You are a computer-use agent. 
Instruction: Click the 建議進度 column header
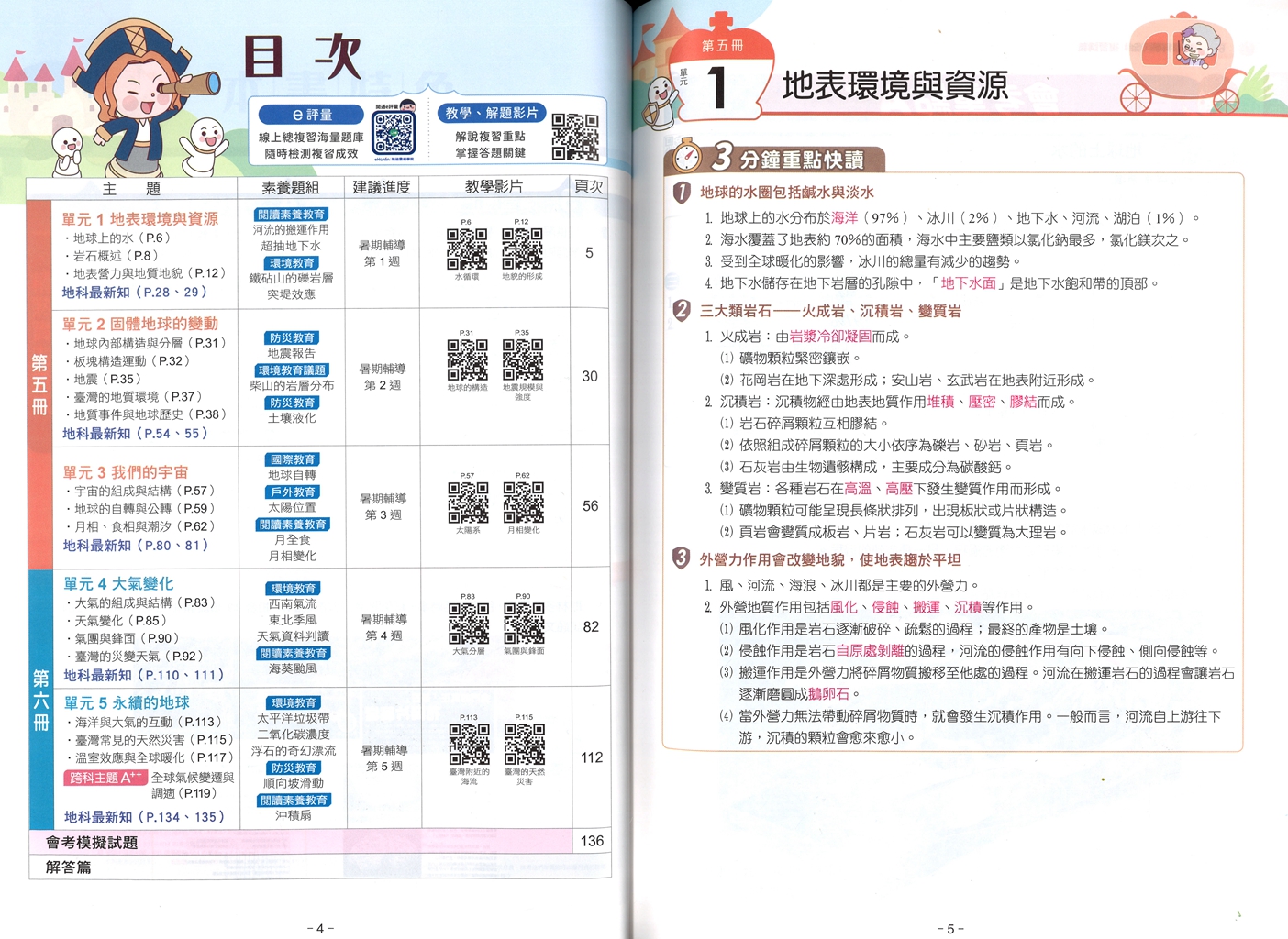[383, 187]
